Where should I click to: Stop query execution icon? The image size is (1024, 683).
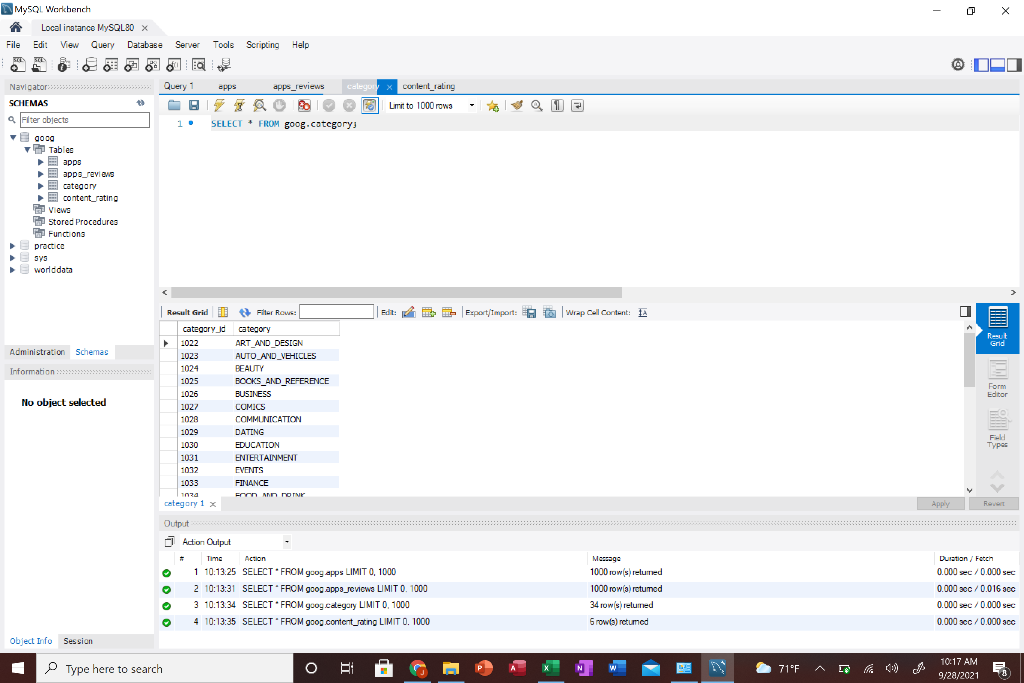click(280, 105)
